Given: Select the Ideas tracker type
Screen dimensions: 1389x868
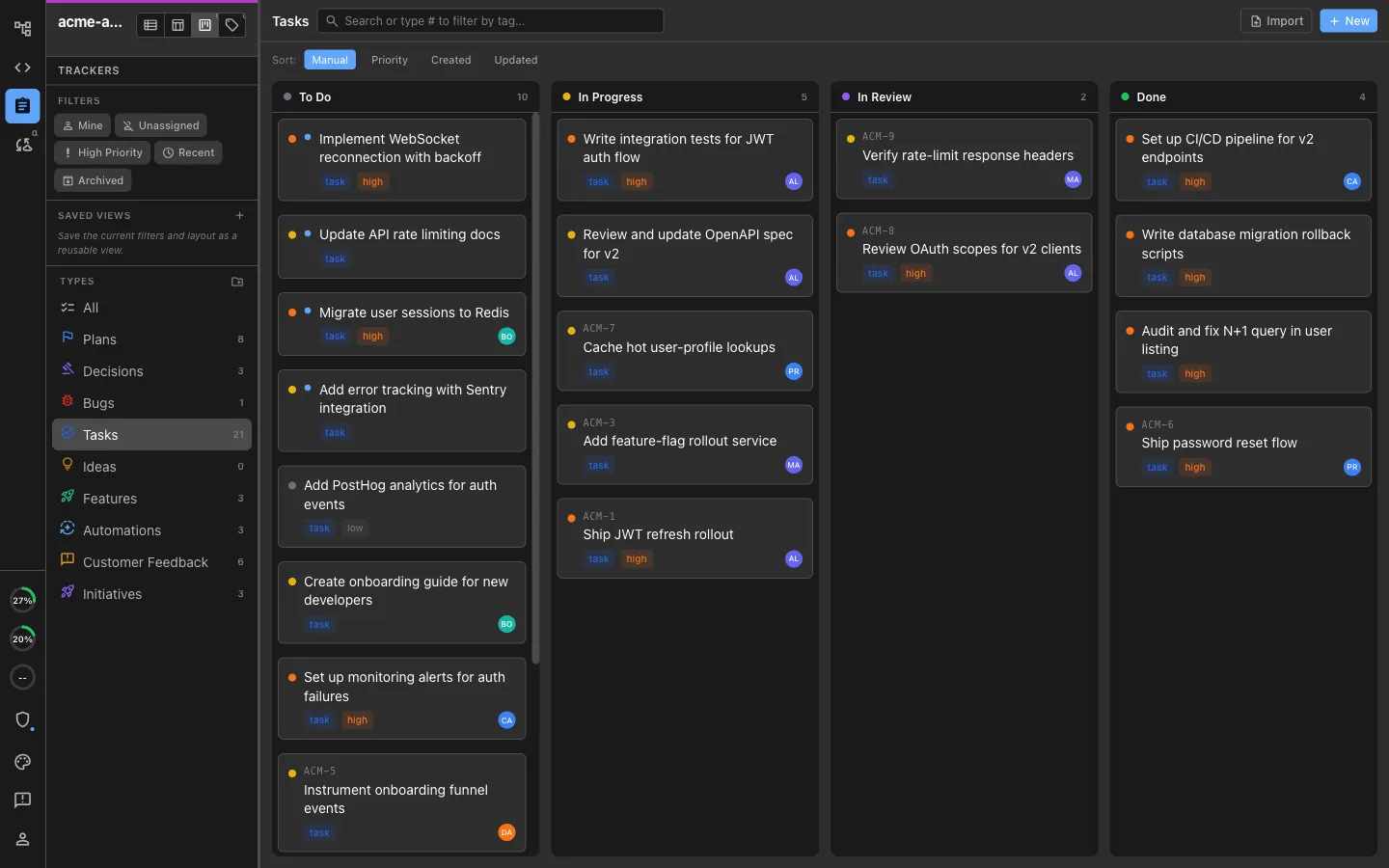Looking at the screenshot, I should click(151, 467).
